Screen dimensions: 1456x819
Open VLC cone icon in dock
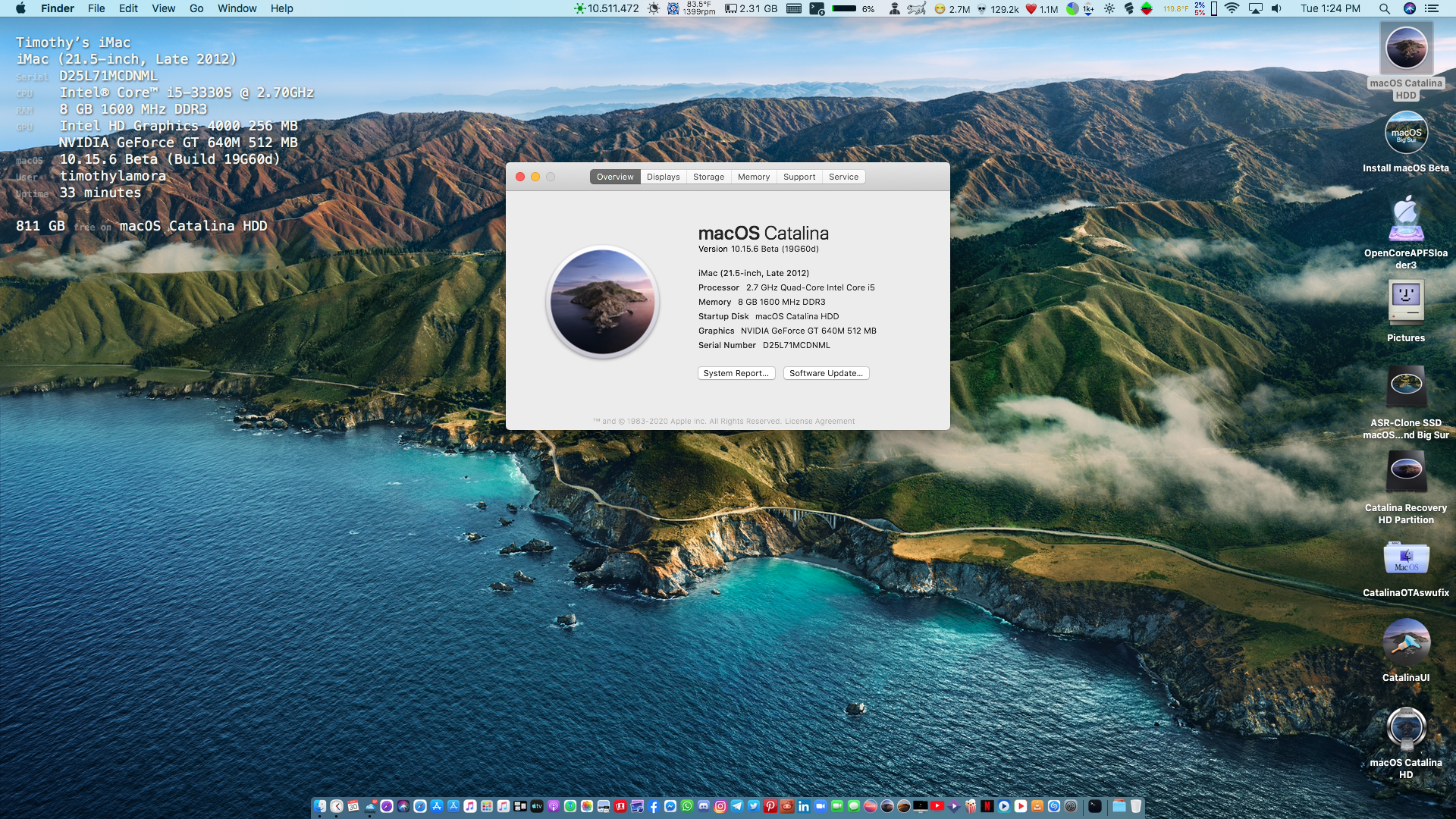point(1037,806)
